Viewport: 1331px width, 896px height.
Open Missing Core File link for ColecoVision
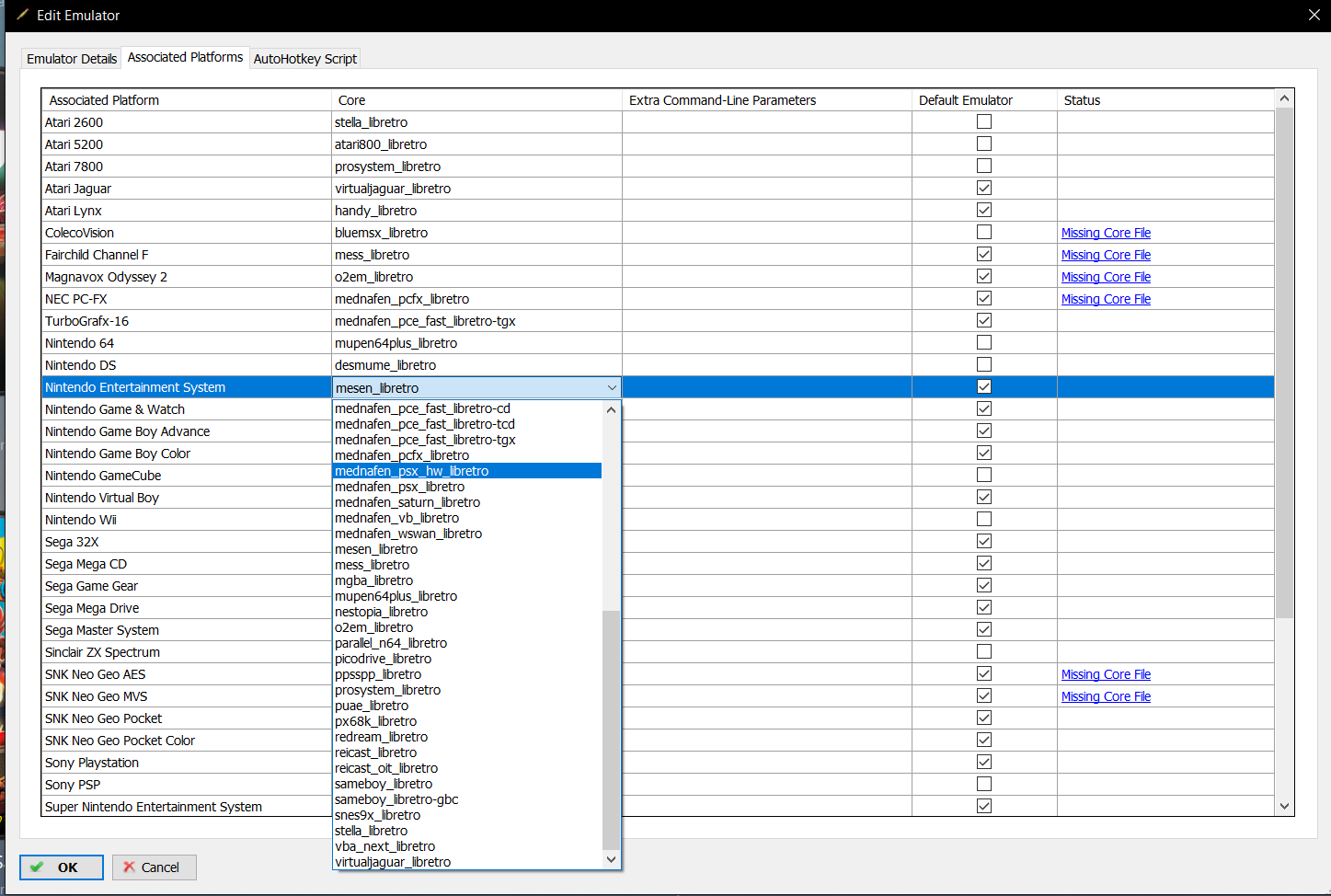[x=1106, y=233]
